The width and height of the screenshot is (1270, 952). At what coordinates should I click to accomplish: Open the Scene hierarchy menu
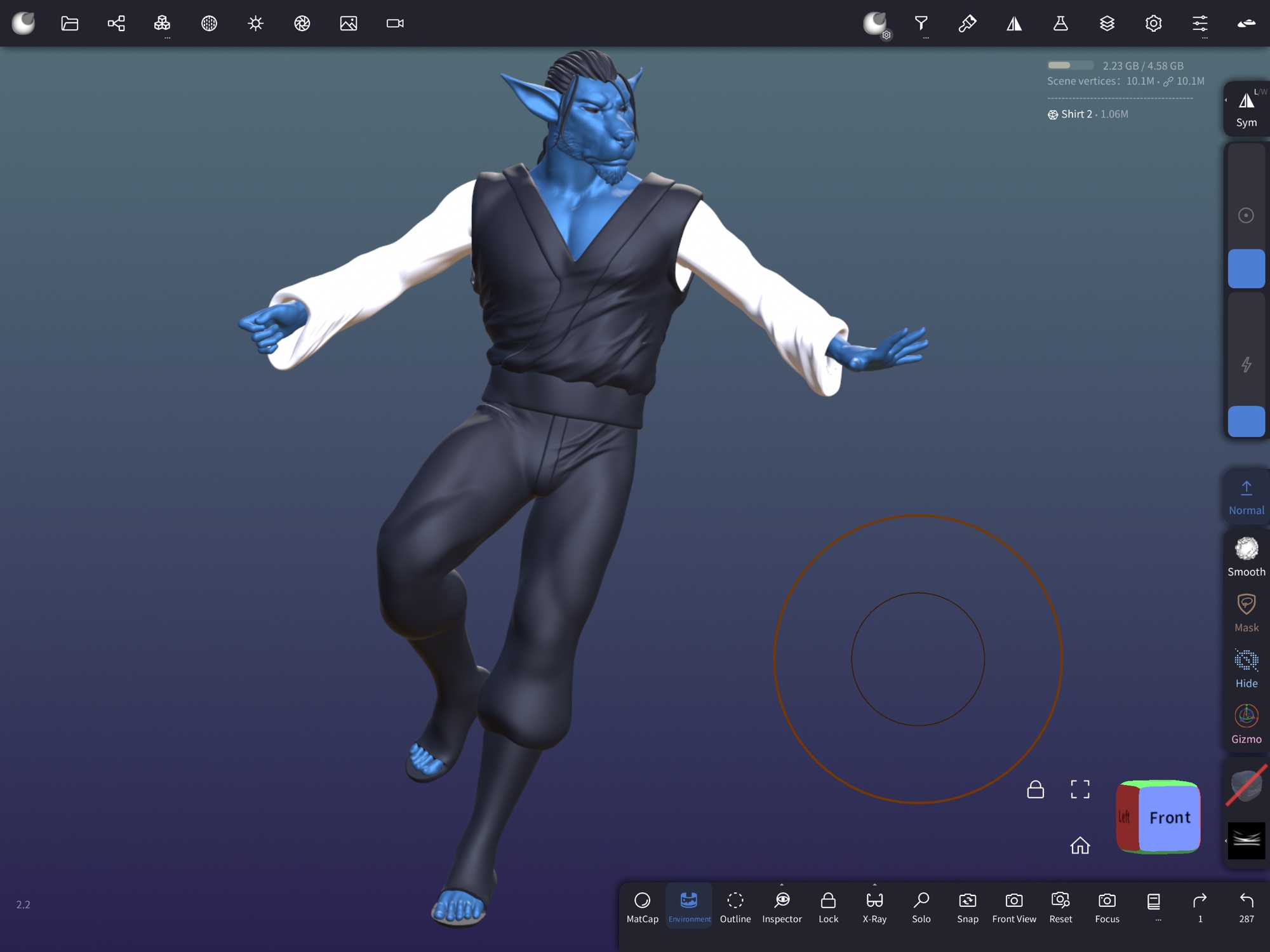(x=116, y=23)
